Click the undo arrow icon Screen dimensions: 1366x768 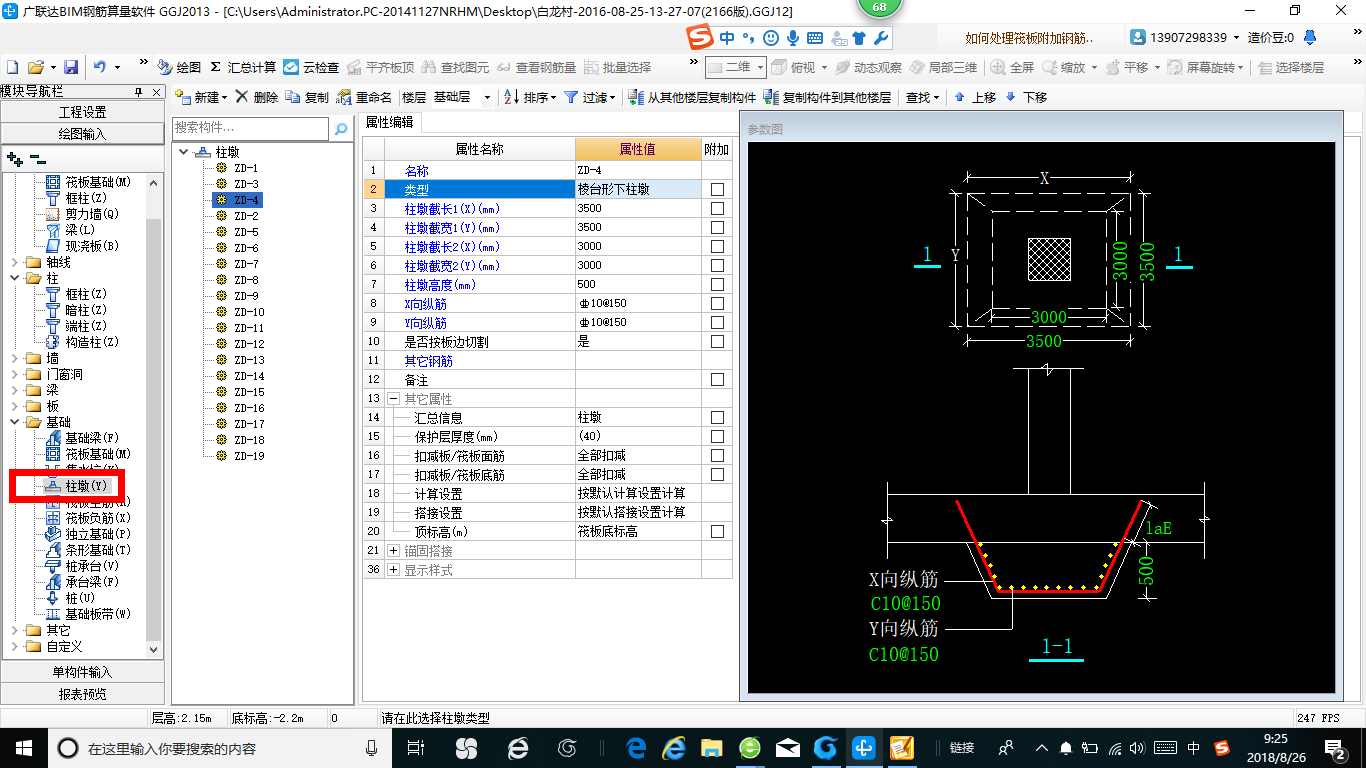coord(99,67)
